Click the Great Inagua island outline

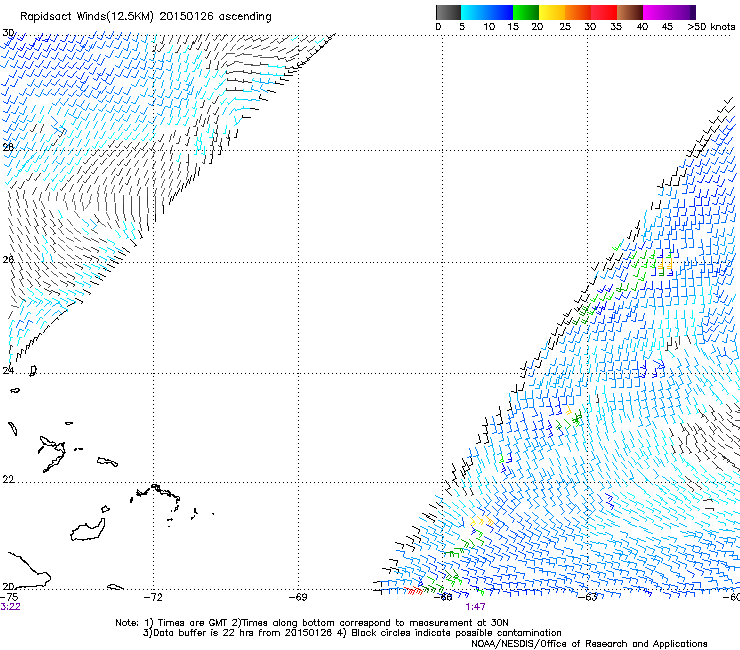click(x=88, y=530)
